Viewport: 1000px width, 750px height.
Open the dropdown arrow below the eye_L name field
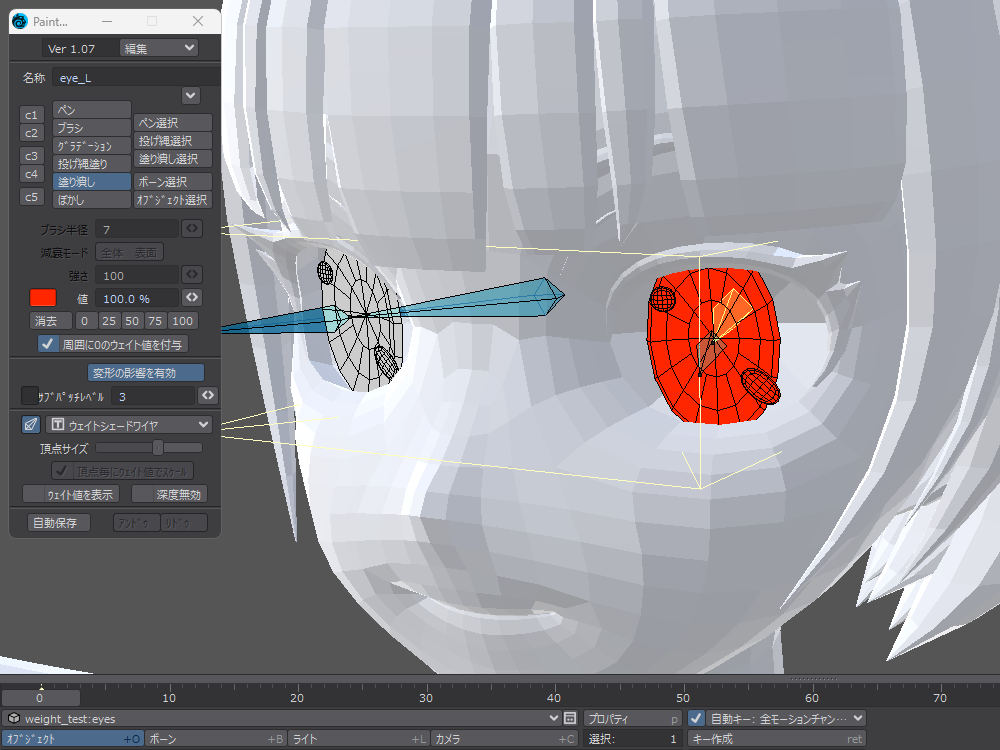192,95
